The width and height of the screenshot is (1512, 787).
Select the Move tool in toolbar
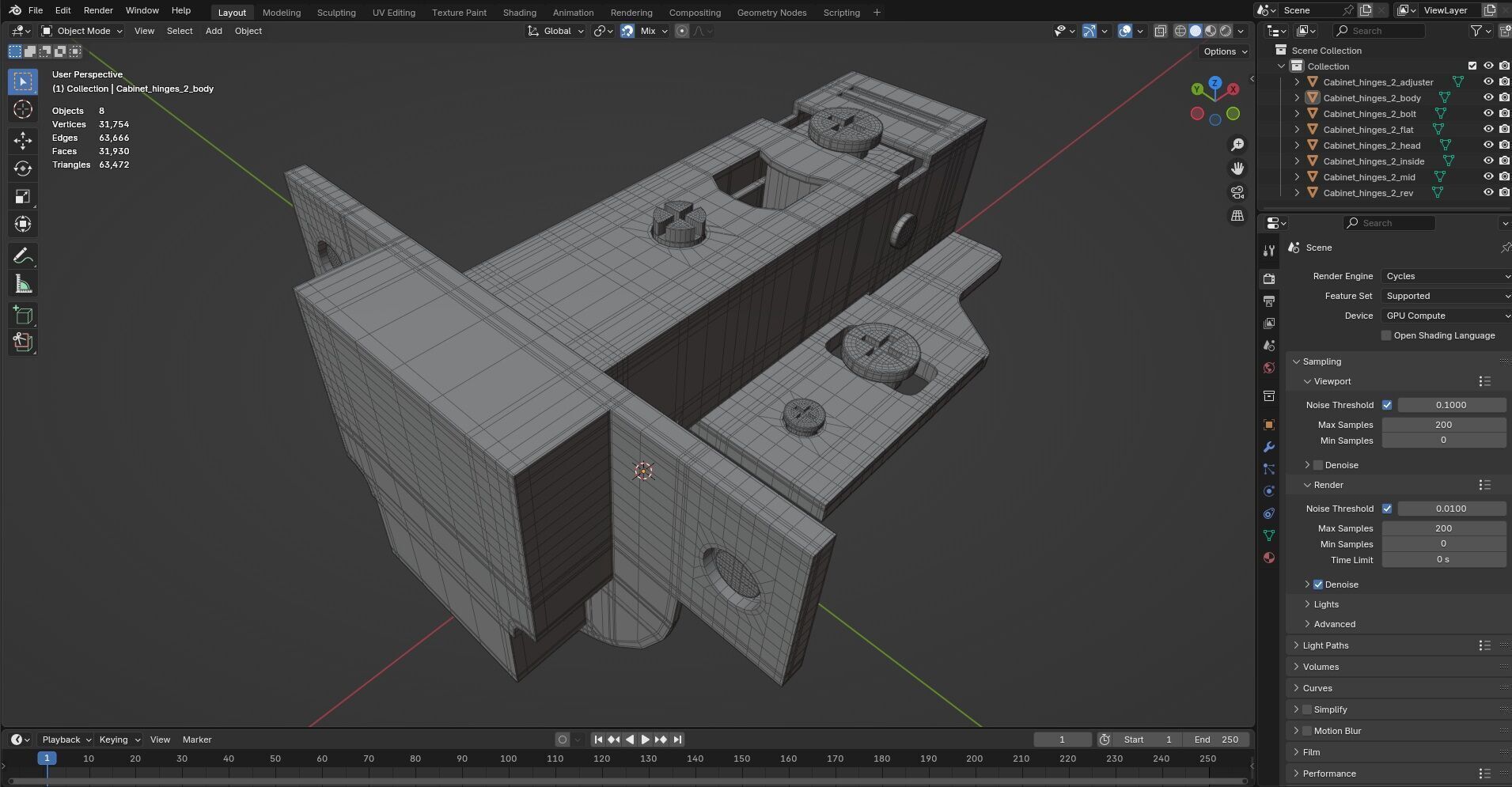23,141
